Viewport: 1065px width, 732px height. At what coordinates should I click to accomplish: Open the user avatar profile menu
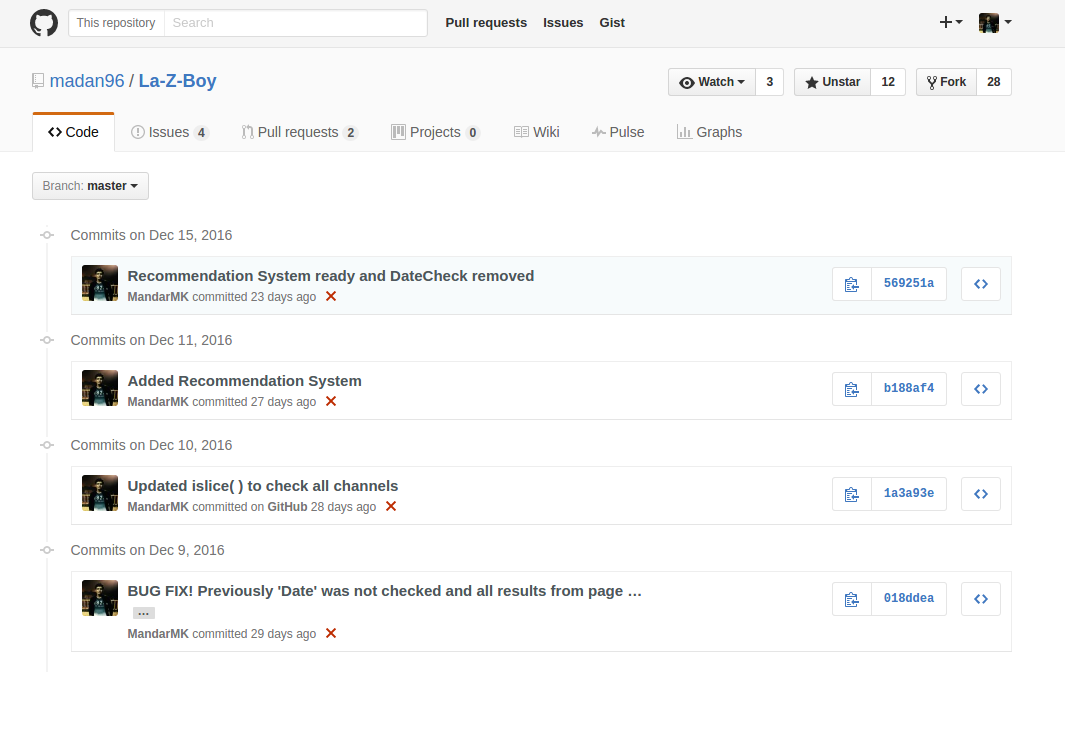[994, 23]
